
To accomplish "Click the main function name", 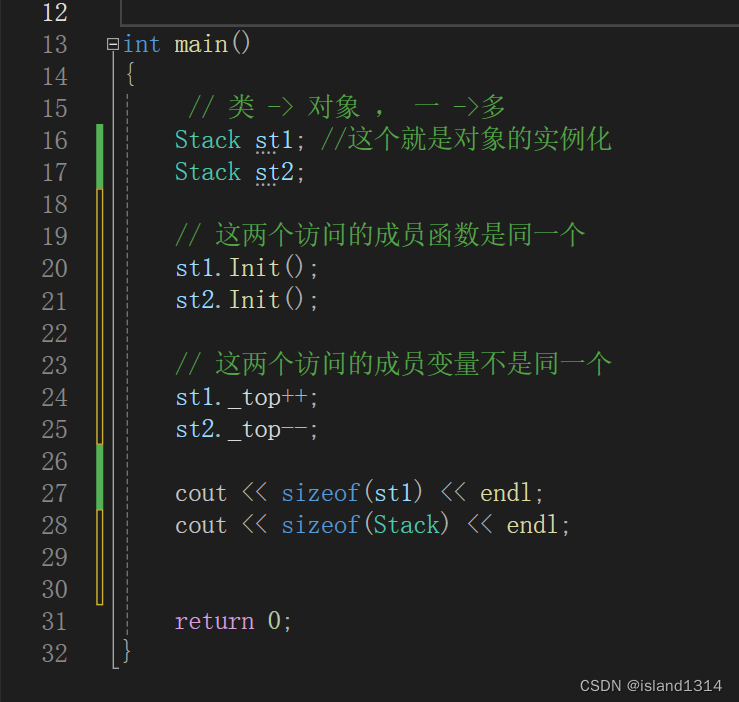I will click(201, 45).
